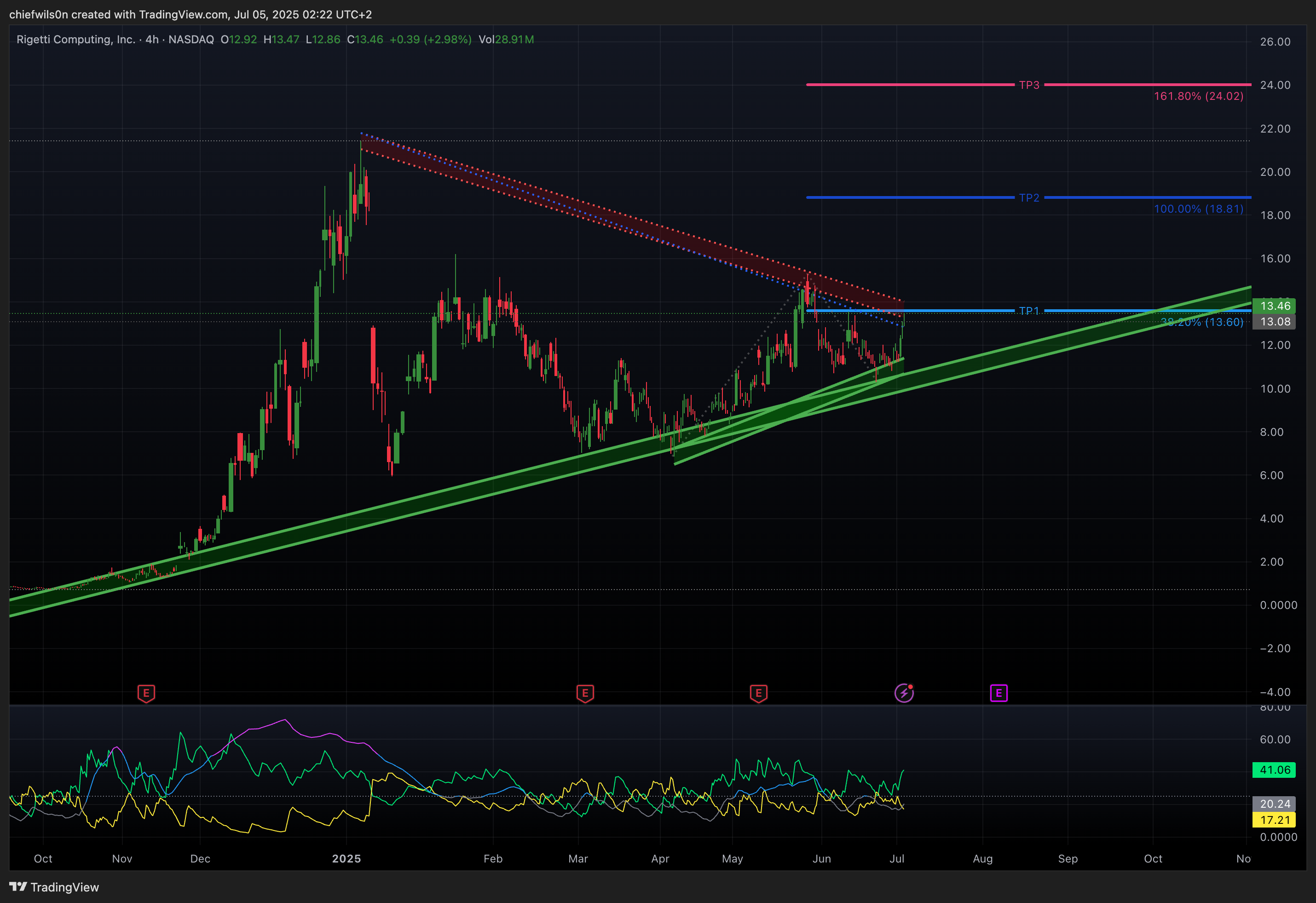Click the May earnings E marker

(x=758, y=693)
